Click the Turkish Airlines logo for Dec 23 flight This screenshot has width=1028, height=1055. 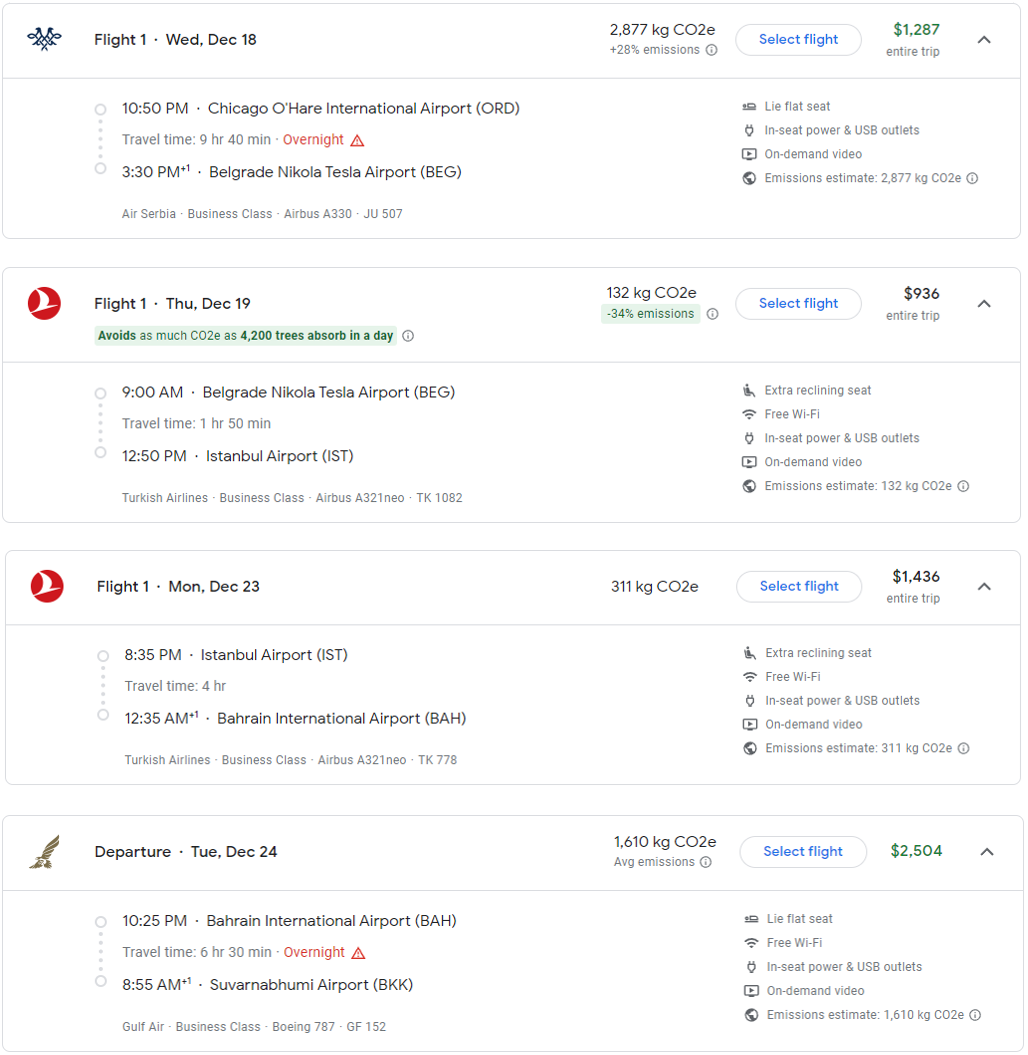coord(47,586)
